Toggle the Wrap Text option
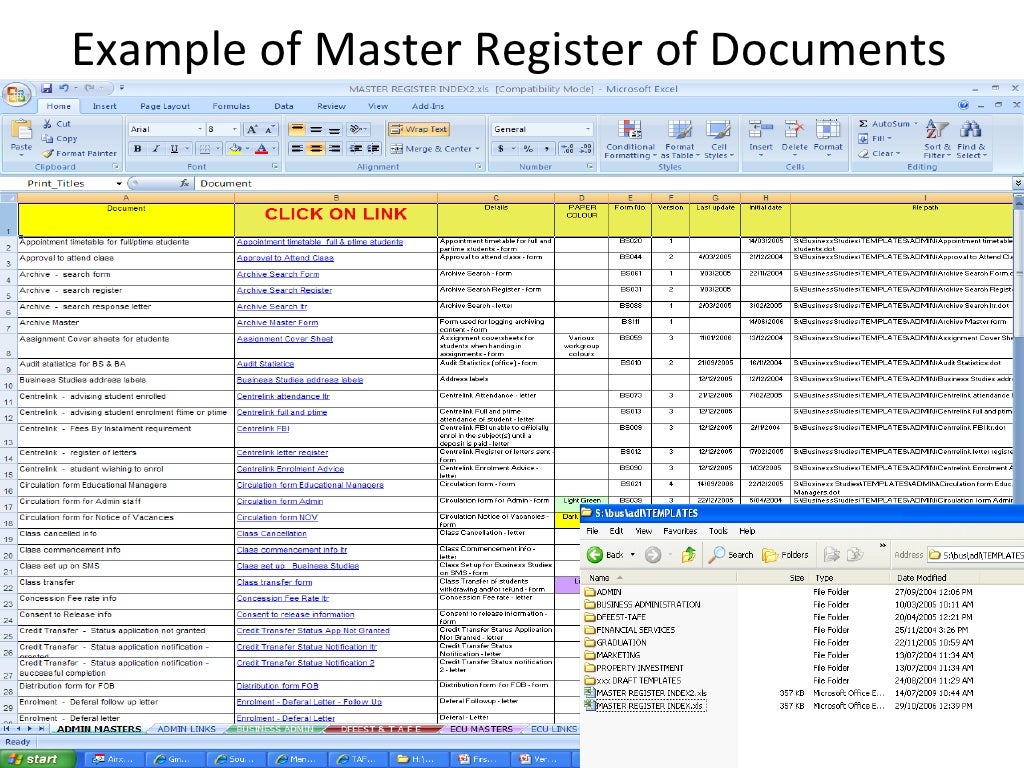This screenshot has height=768, width=1024. 419,129
